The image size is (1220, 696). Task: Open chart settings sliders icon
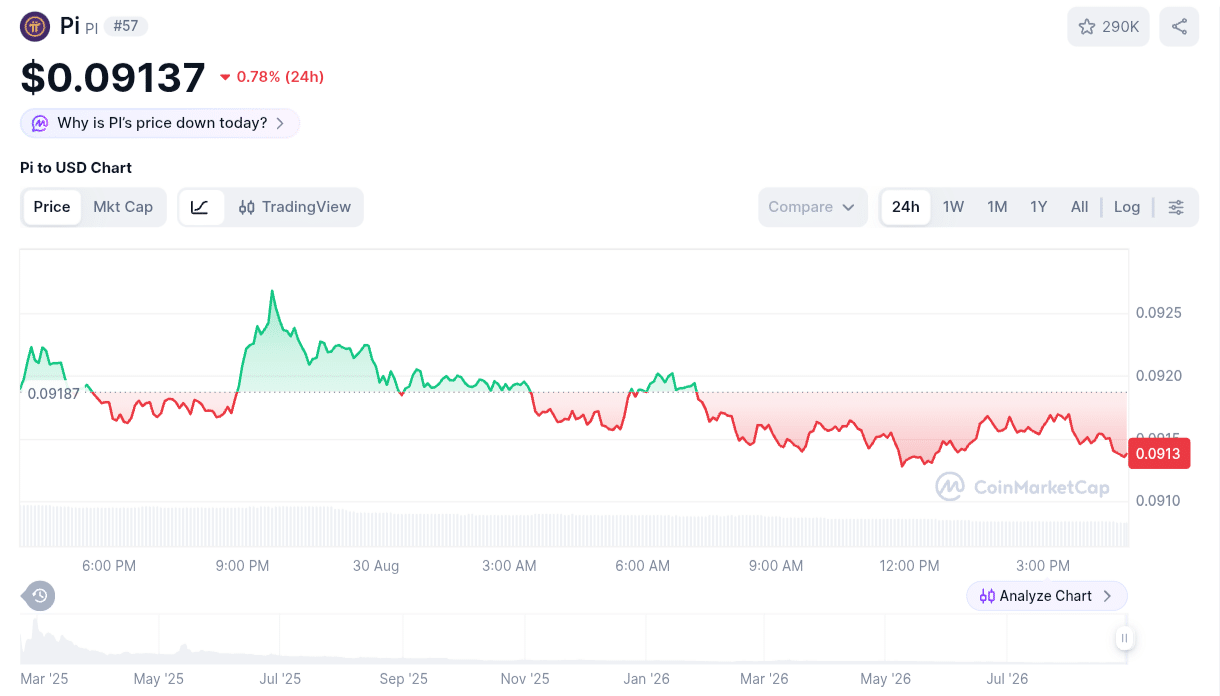coord(1176,207)
